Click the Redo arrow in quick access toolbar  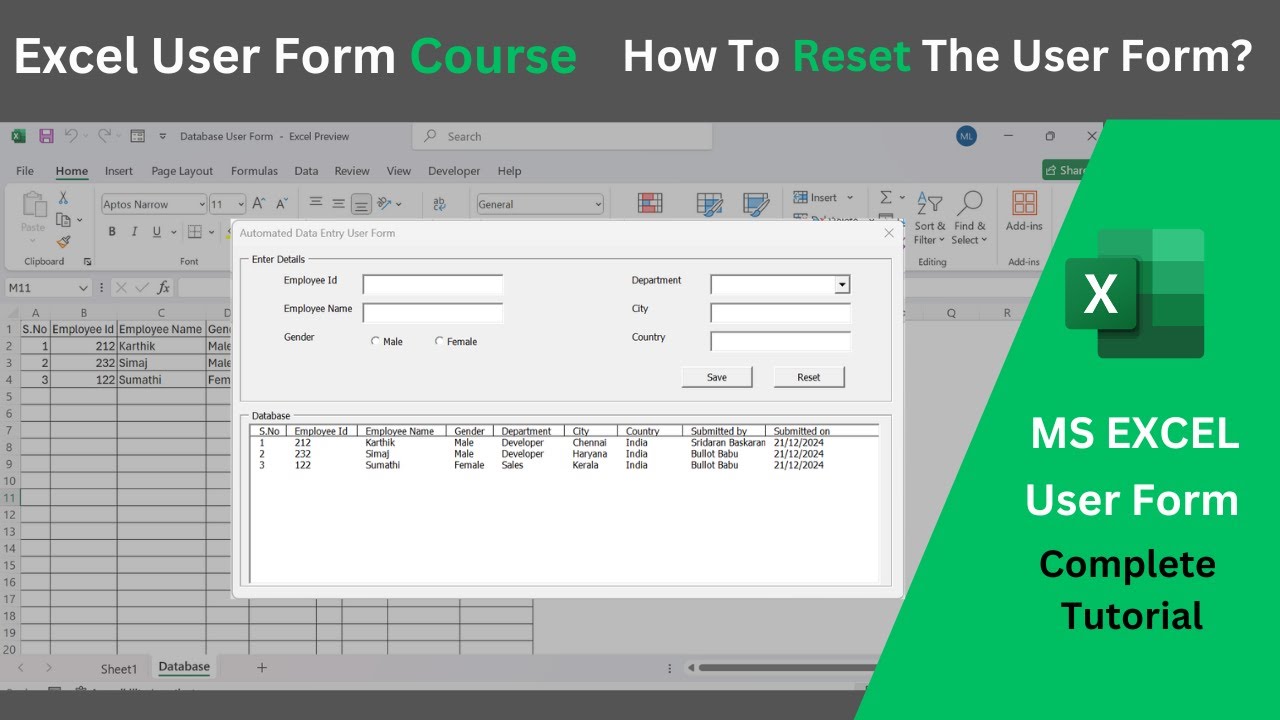[104, 136]
